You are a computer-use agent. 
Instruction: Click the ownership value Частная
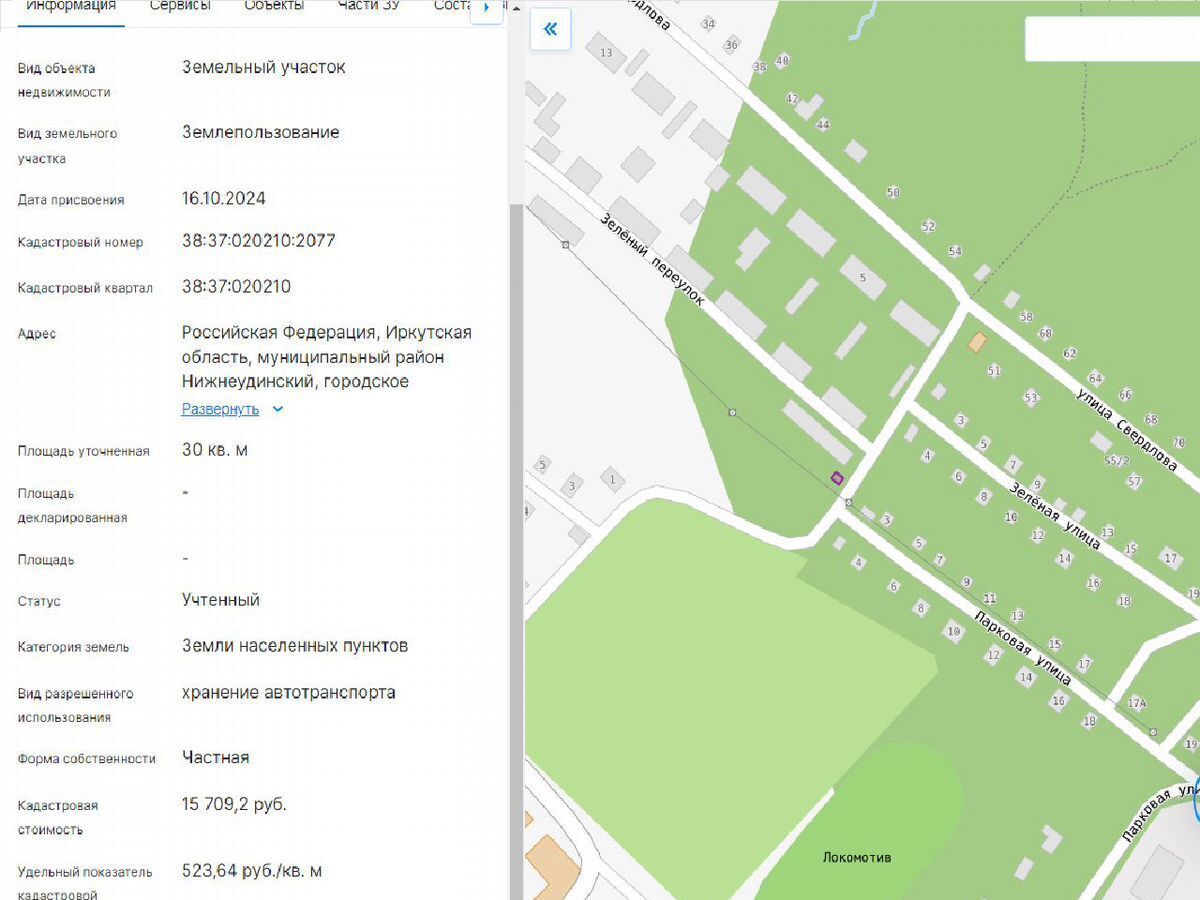[x=216, y=757]
